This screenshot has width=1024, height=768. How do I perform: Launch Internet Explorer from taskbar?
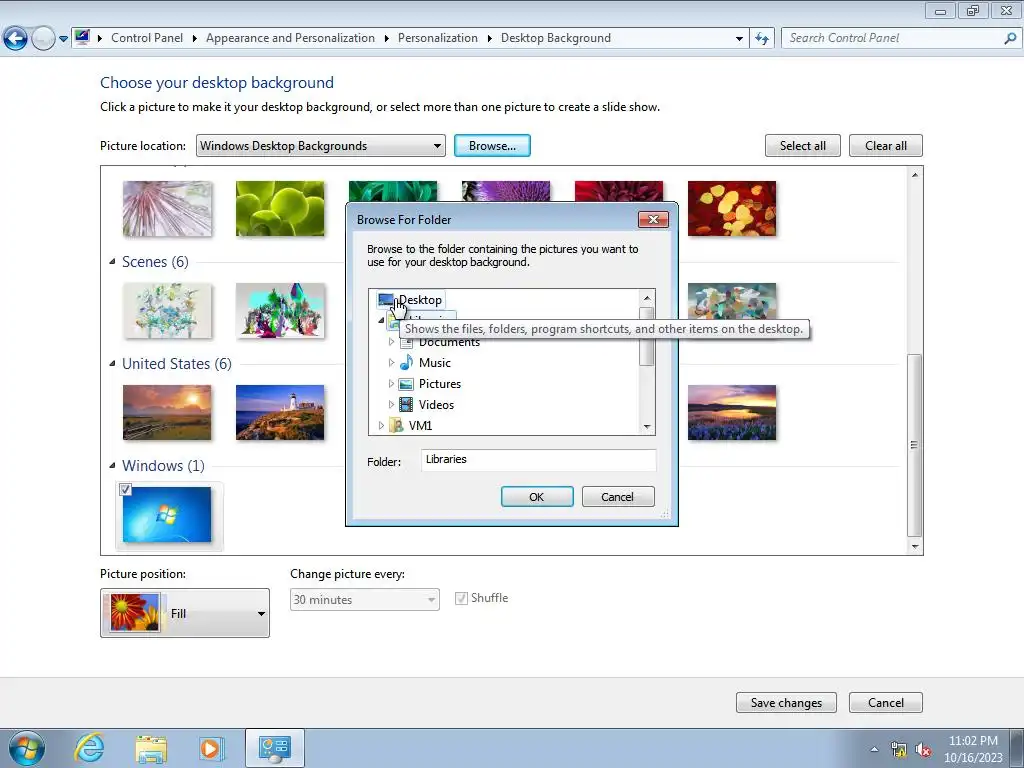(x=89, y=748)
